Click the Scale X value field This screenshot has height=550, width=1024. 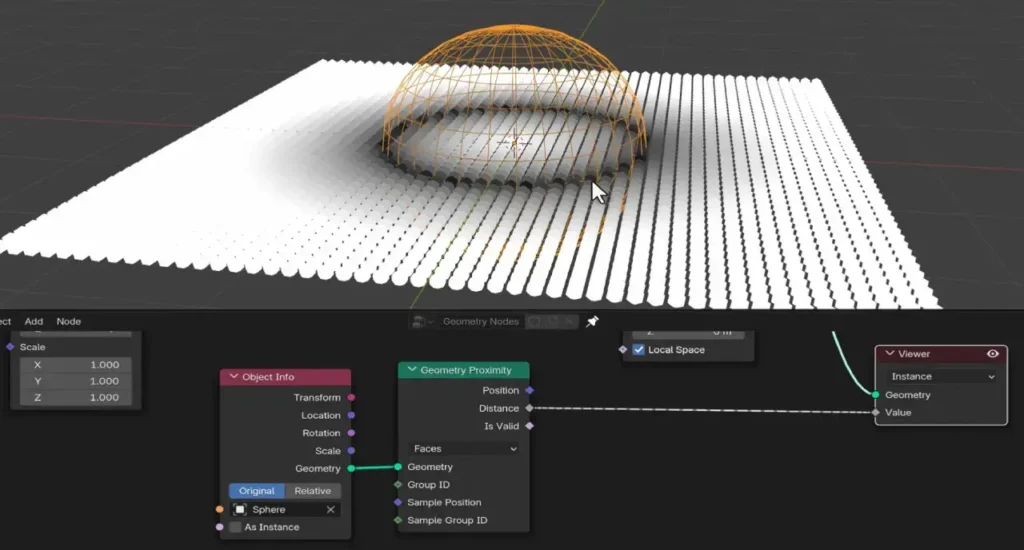tap(76, 365)
